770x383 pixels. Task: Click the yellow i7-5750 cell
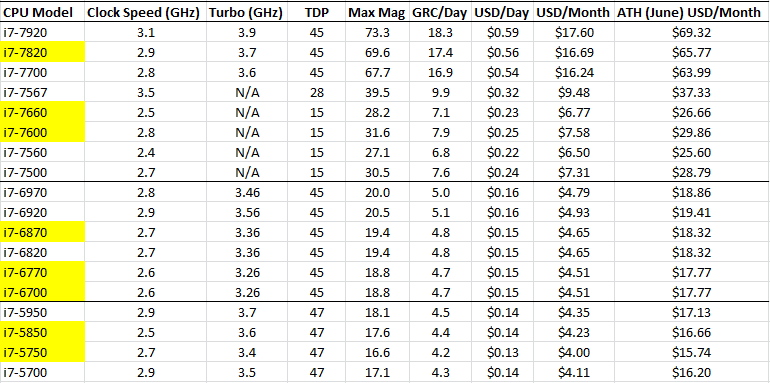pos(43,352)
